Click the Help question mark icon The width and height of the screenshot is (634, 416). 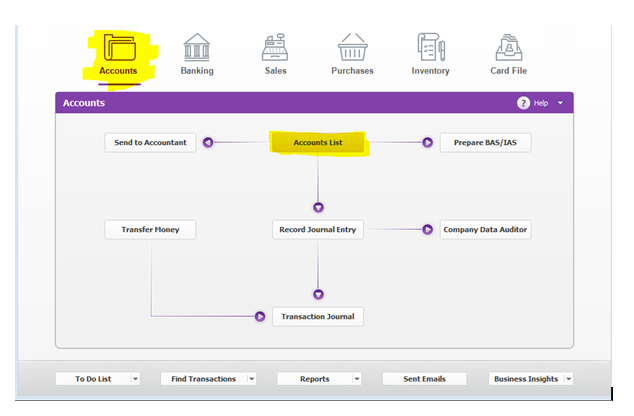click(523, 103)
